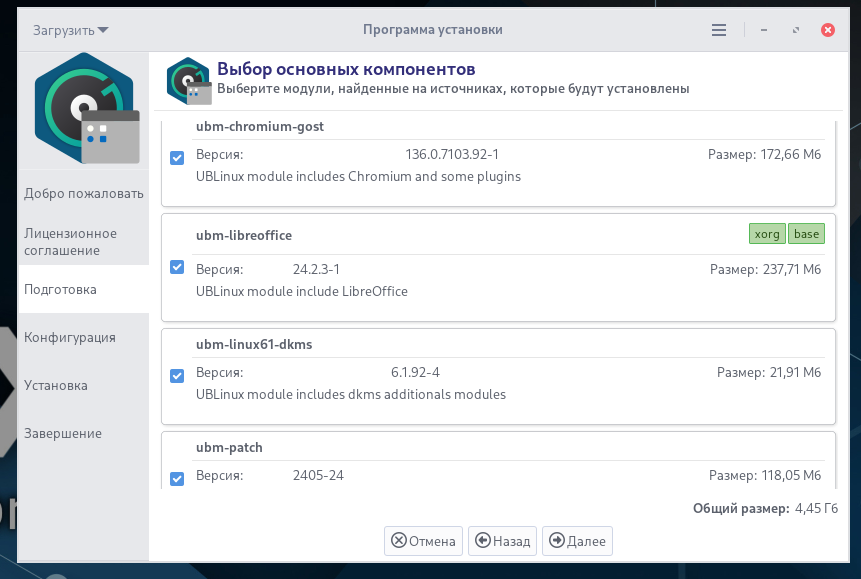
Task: Go to Добро пожаловать step in sidebar
Action: click(83, 193)
